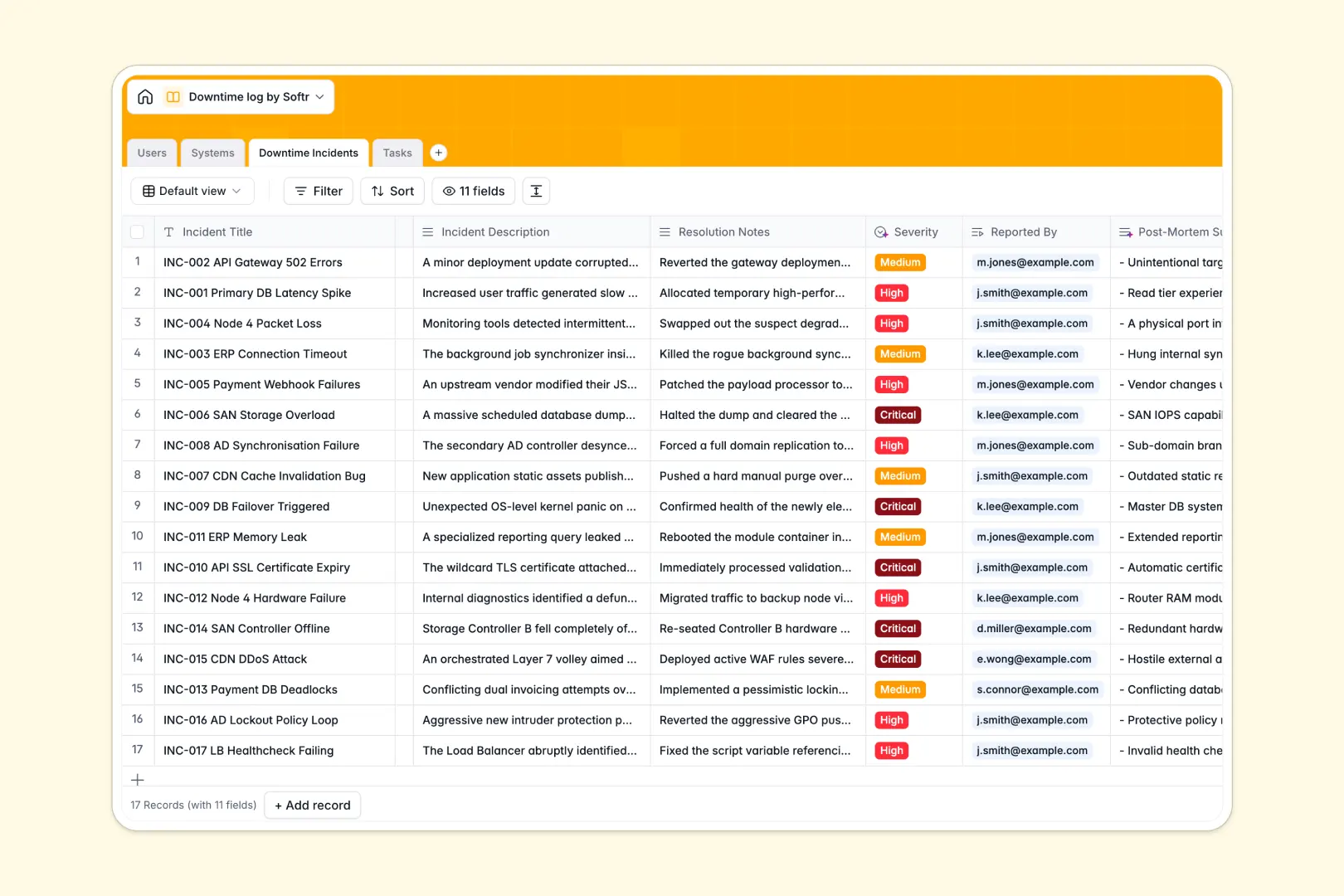Viewport: 1344px width, 896px height.
Task: Select the checkbox for row 5
Action: point(138,384)
